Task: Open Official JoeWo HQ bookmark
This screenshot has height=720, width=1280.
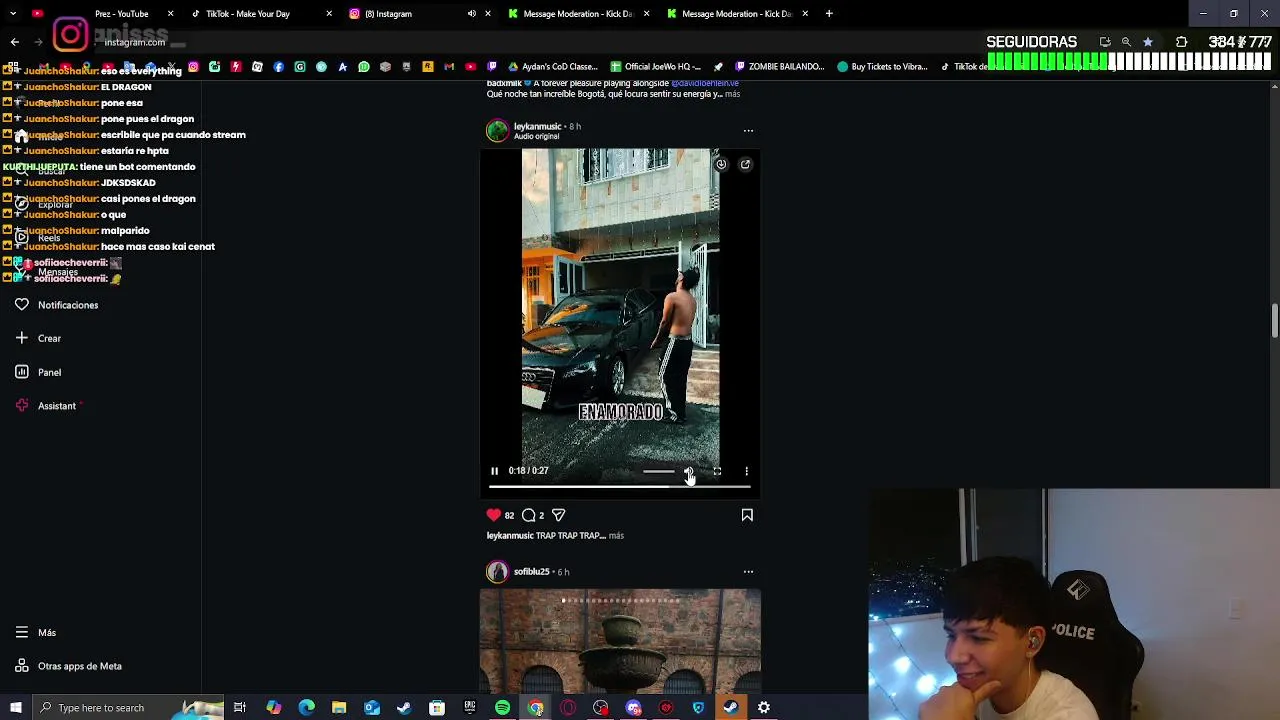Action: (655, 67)
